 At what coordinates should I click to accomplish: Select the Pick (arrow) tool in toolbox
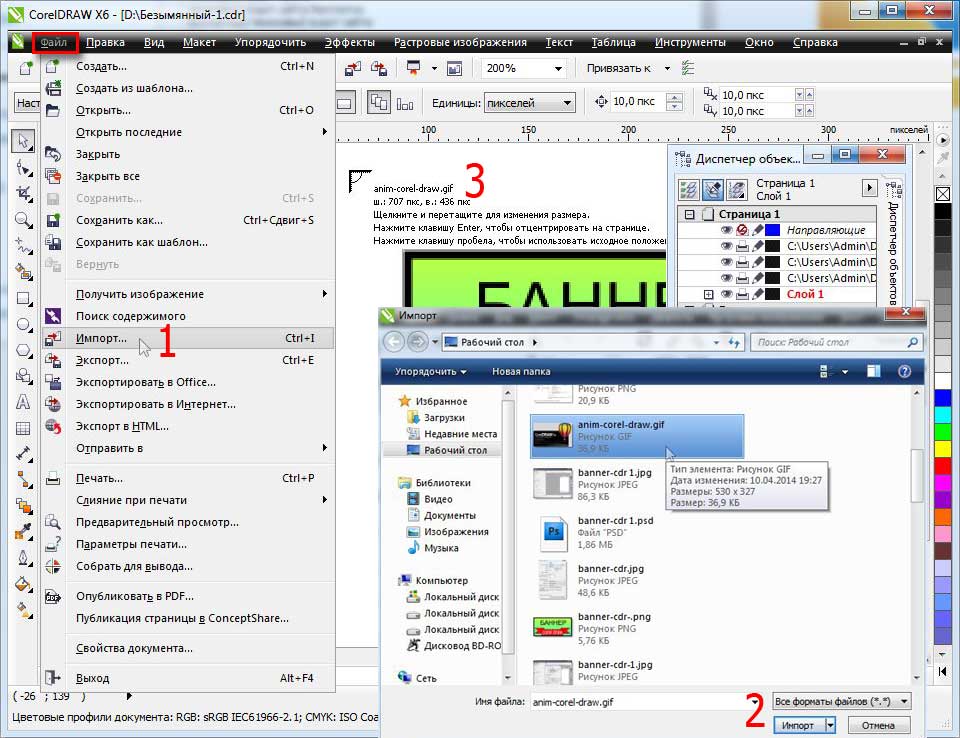click(x=23, y=141)
